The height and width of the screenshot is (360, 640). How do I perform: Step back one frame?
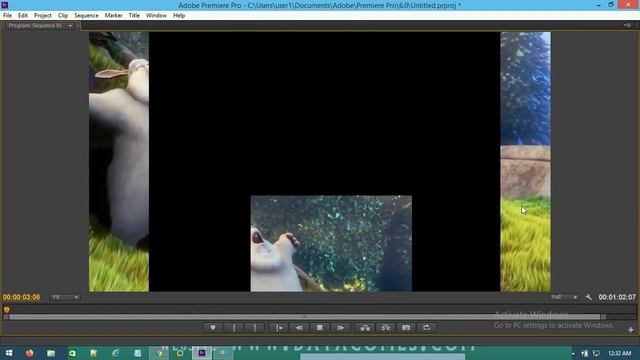click(x=300, y=328)
